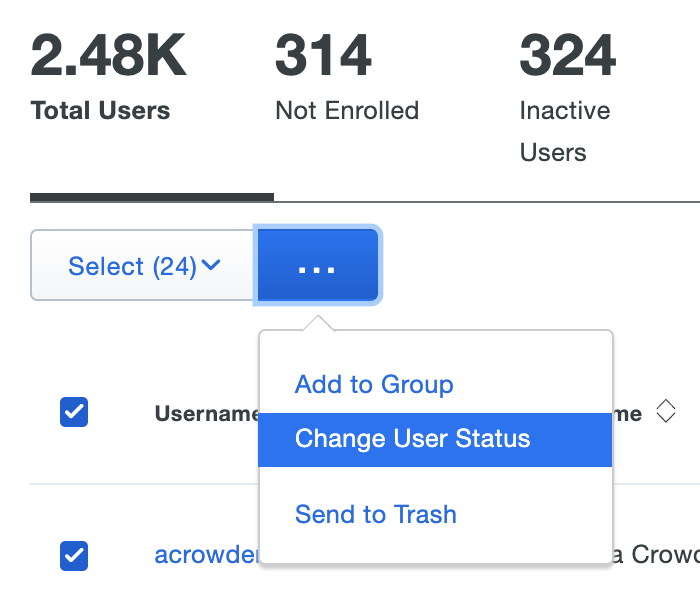Click the sort icon beside the Name column

click(x=666, y=412)
